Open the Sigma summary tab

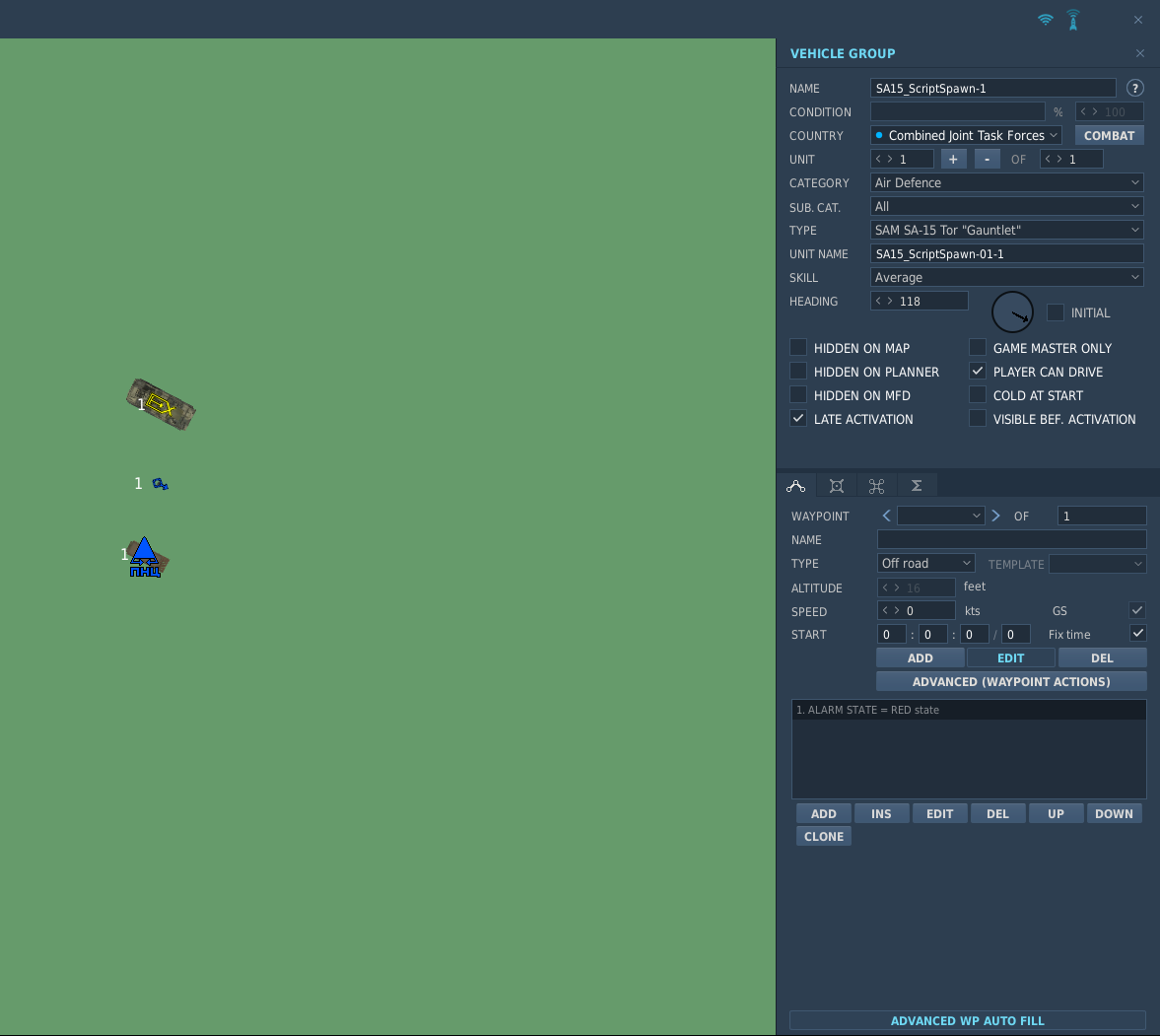pos(917,485)
